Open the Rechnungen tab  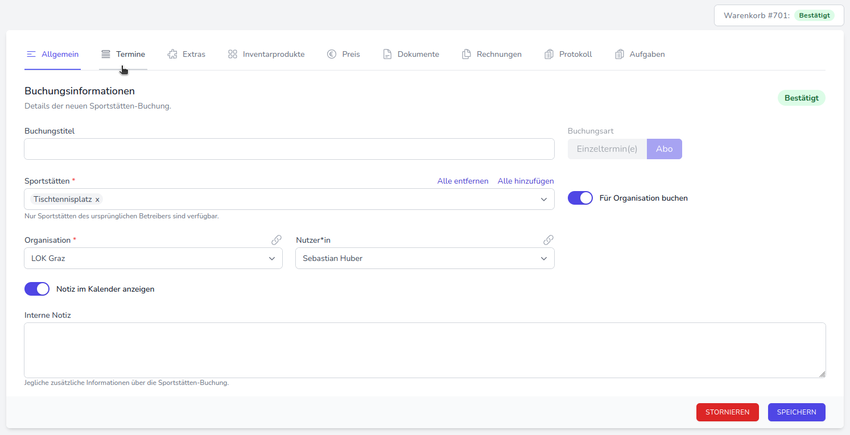click(492, 54)
